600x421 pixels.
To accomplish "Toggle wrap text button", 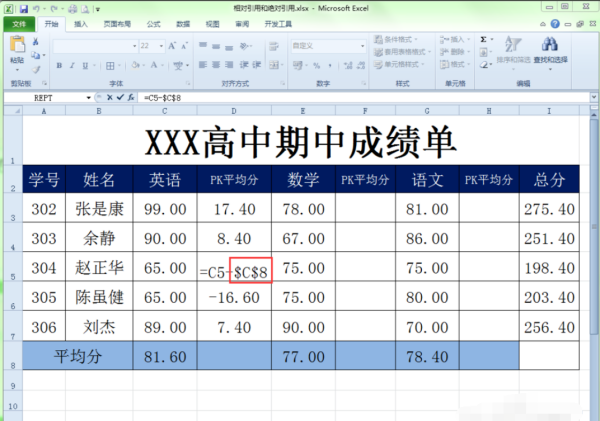I will tap(274, 46).
